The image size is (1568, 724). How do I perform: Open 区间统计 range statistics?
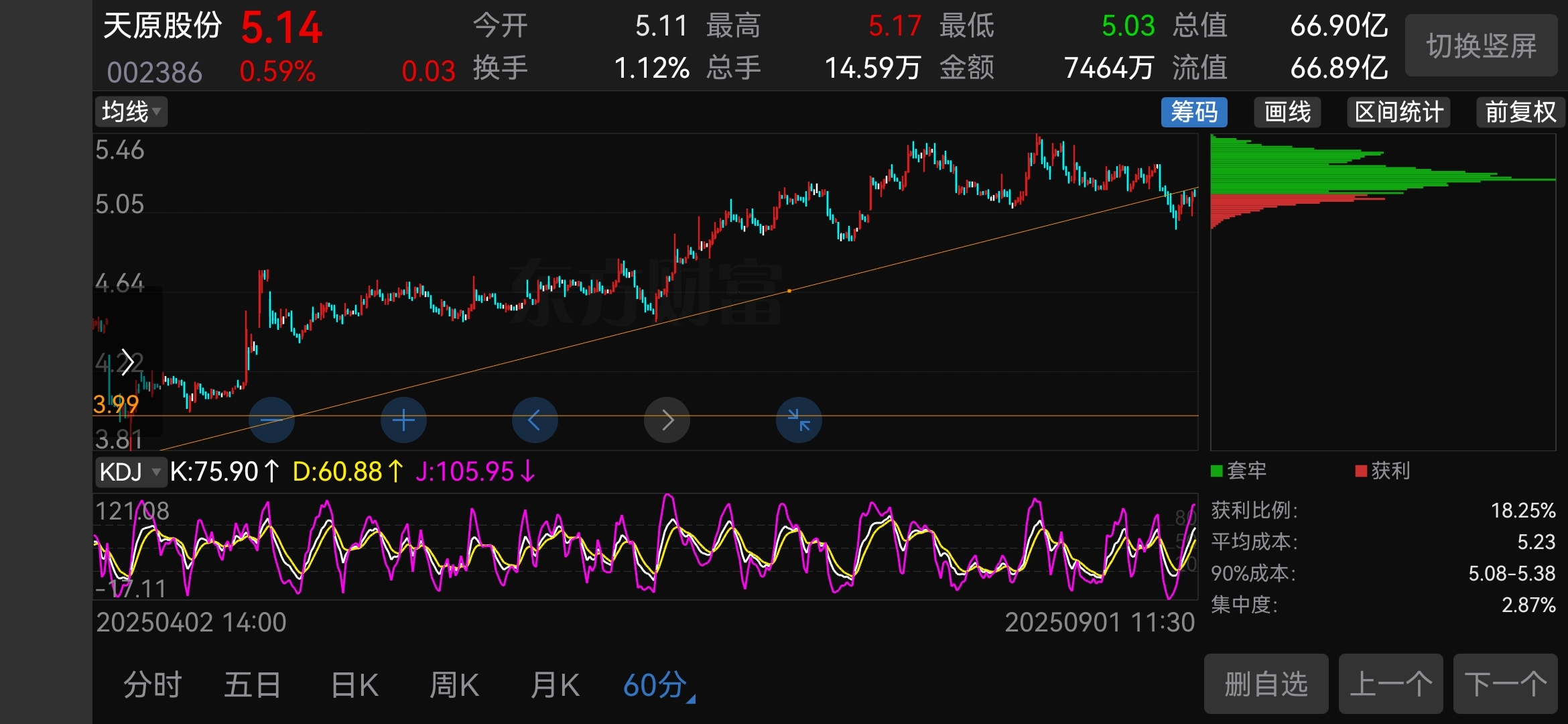(1399, 111)
